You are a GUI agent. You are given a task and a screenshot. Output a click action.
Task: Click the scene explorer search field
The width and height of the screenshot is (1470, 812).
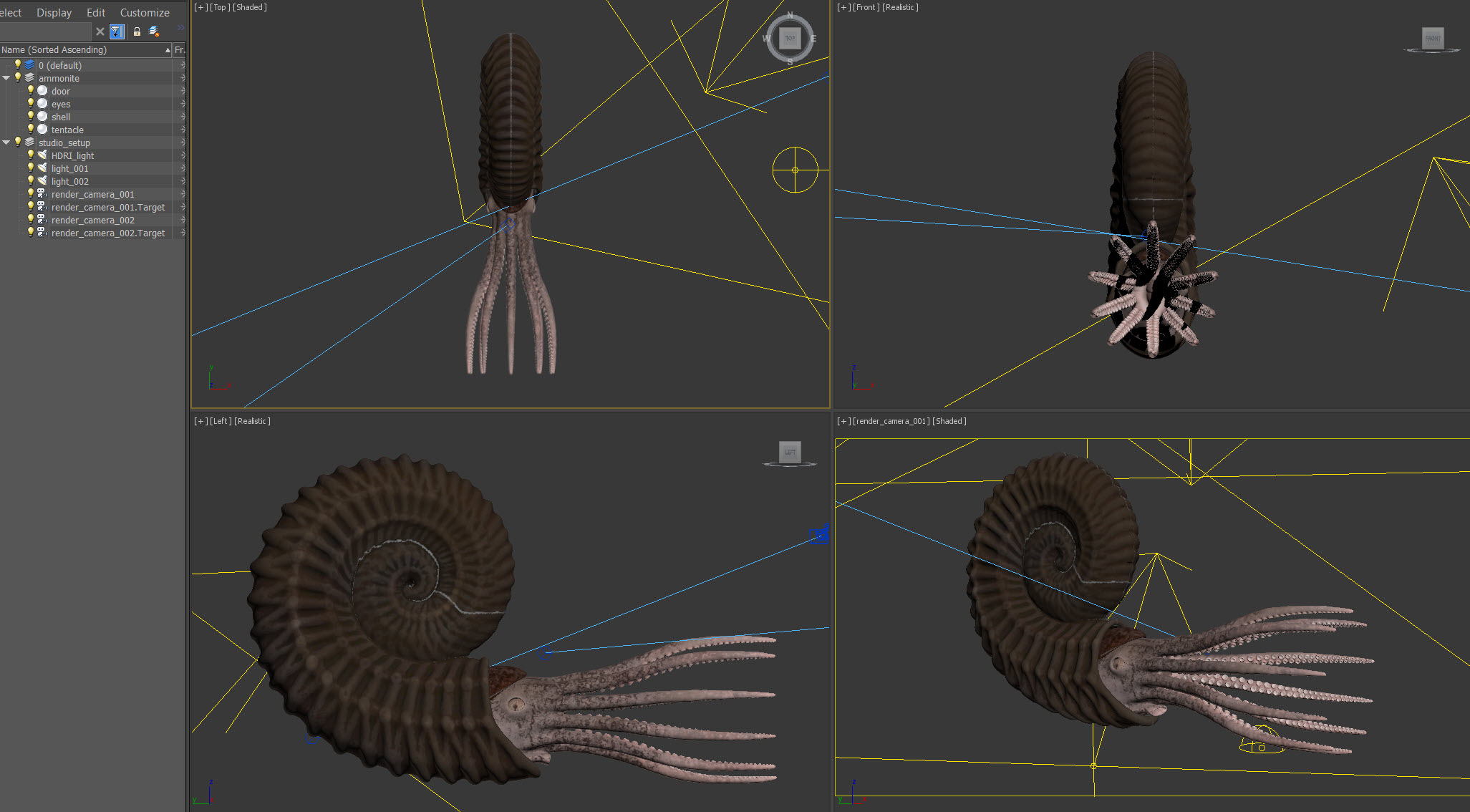tap(46, 32)
